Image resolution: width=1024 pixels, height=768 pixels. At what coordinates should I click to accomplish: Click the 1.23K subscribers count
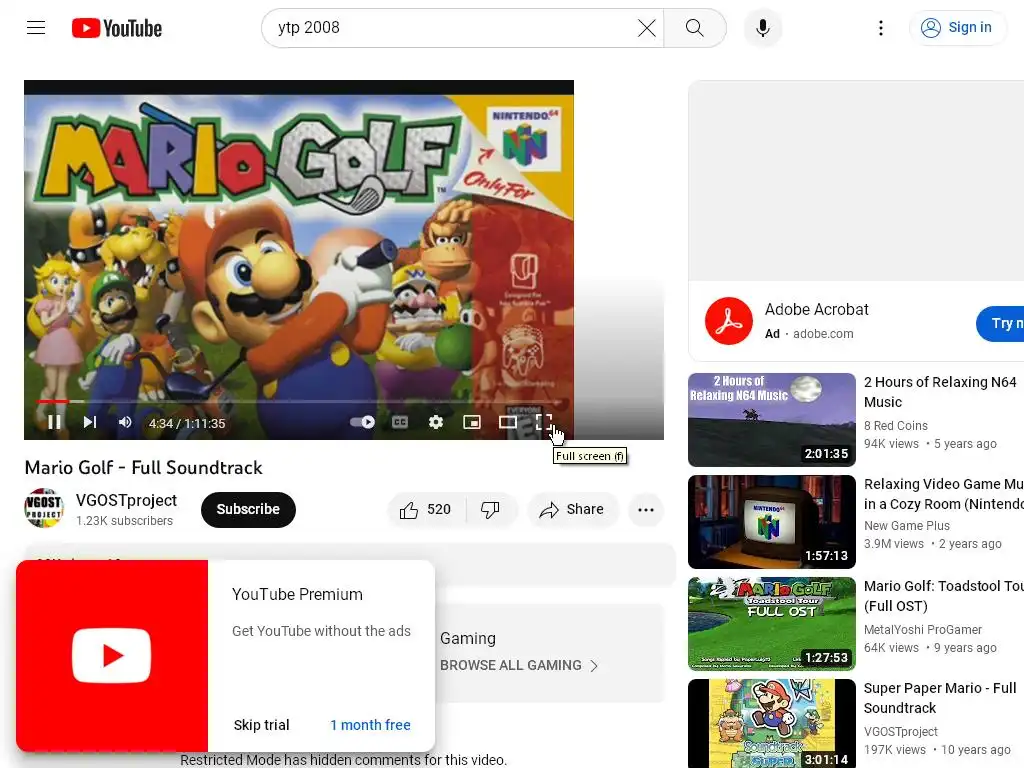[124, 521]
